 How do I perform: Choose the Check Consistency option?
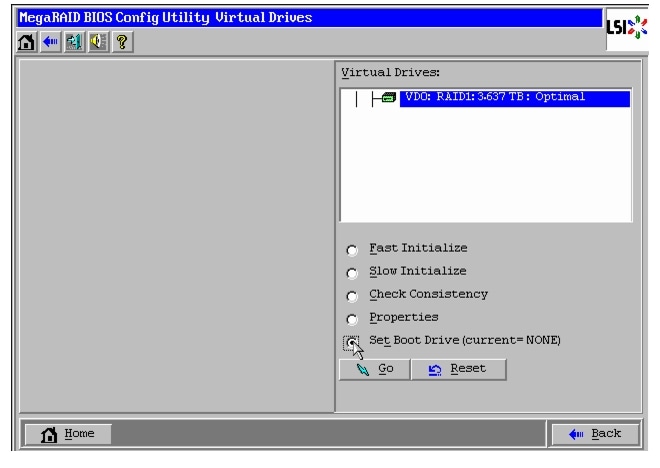pos(352,296)
